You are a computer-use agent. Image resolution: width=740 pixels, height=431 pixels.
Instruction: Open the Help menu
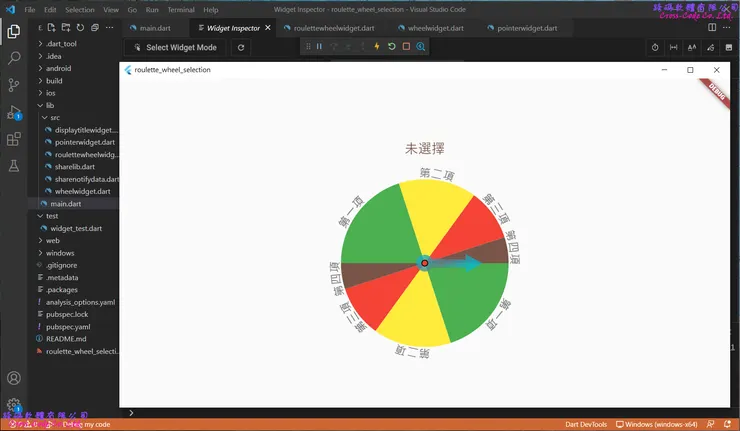(x=210, y=9)
